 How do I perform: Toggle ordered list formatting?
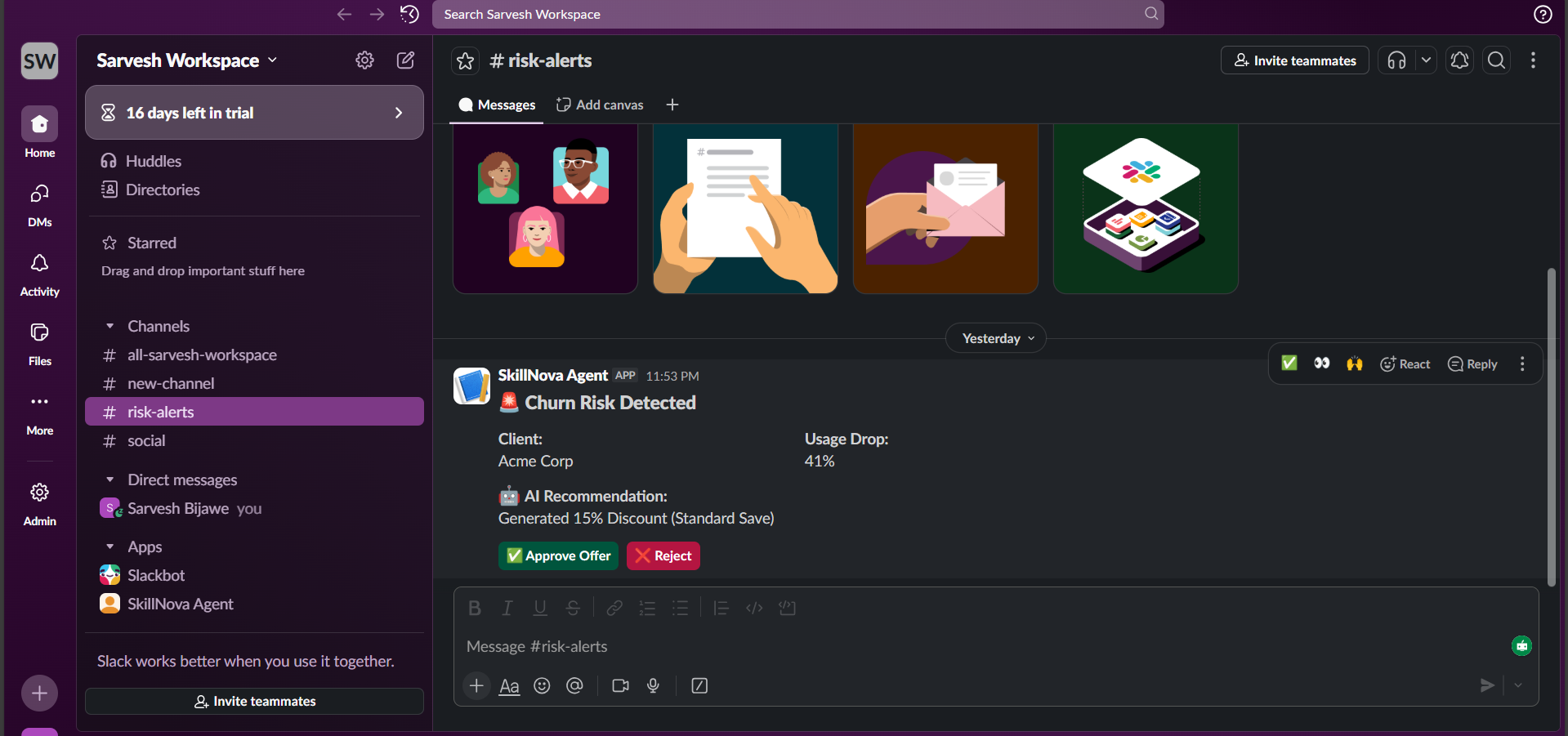tap(647, 608)
